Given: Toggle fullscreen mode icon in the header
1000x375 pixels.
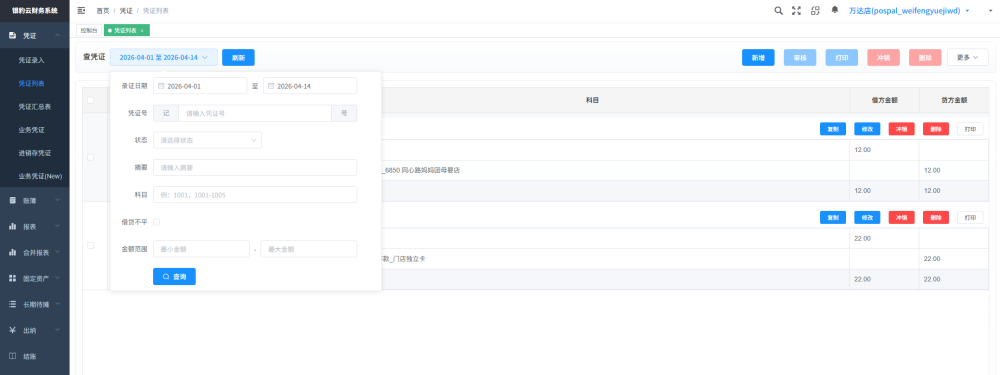Looking at the screenshot, I should (796, 11).
